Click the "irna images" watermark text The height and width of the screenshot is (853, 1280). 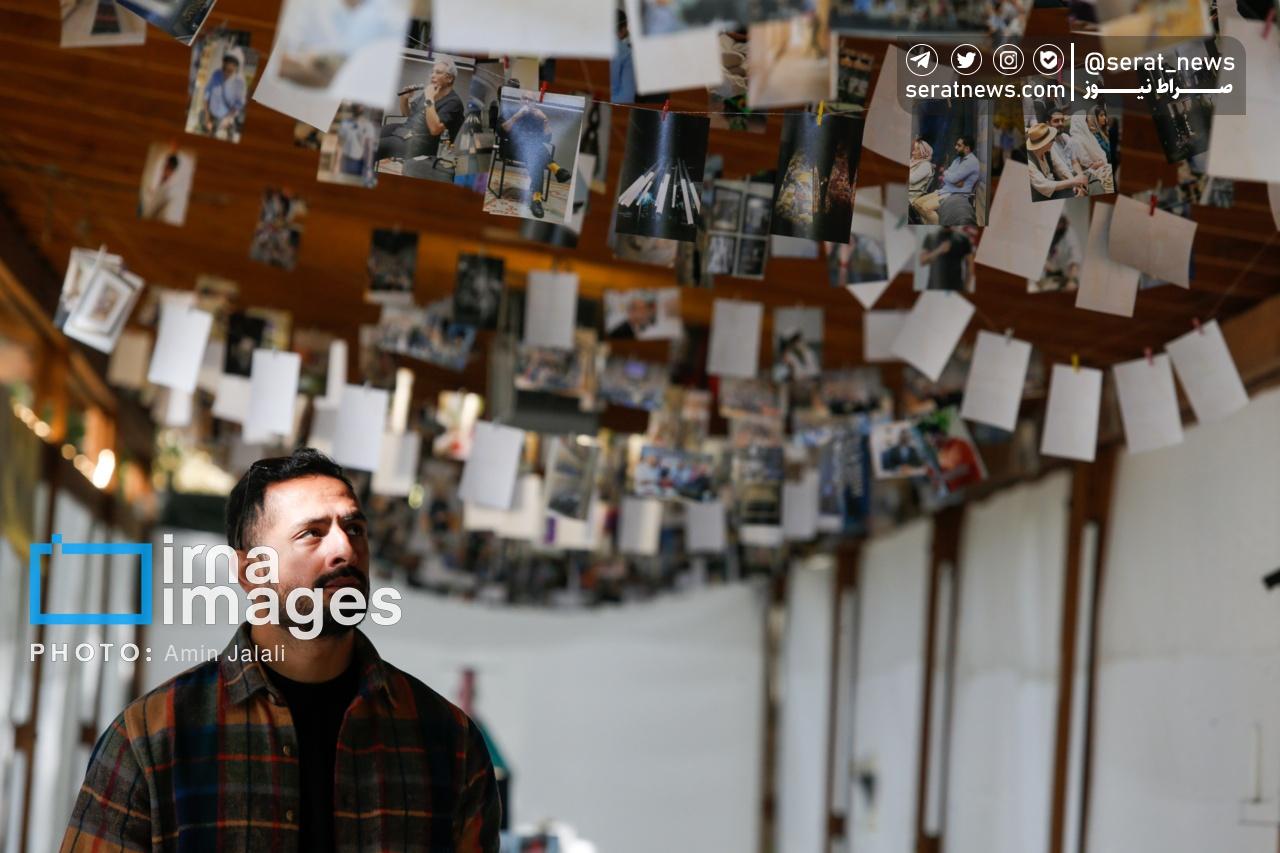(x=280, y=585)
